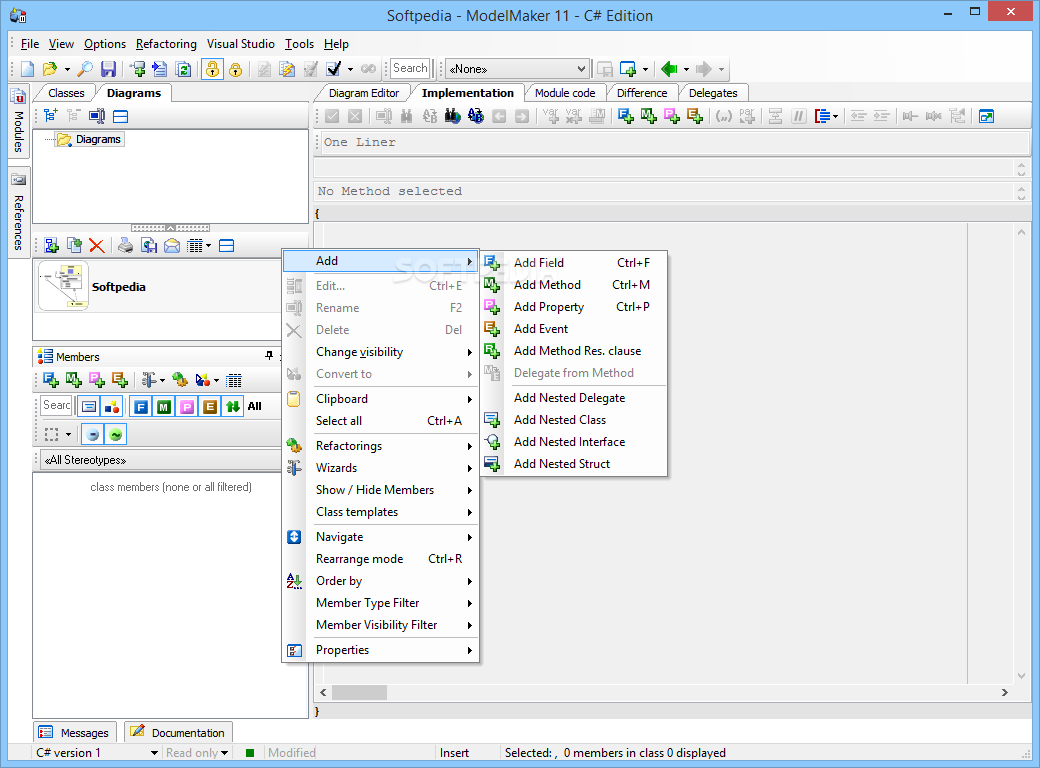Click refactoring gear icon in Members toolbar

click(x=180, y=380)
